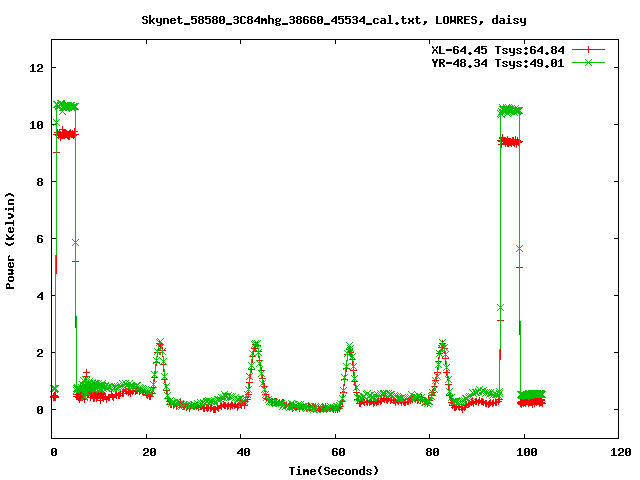Screen dimensions: 640x480
Task: Click the y-axis tick label 6
Action: [40, 239]
